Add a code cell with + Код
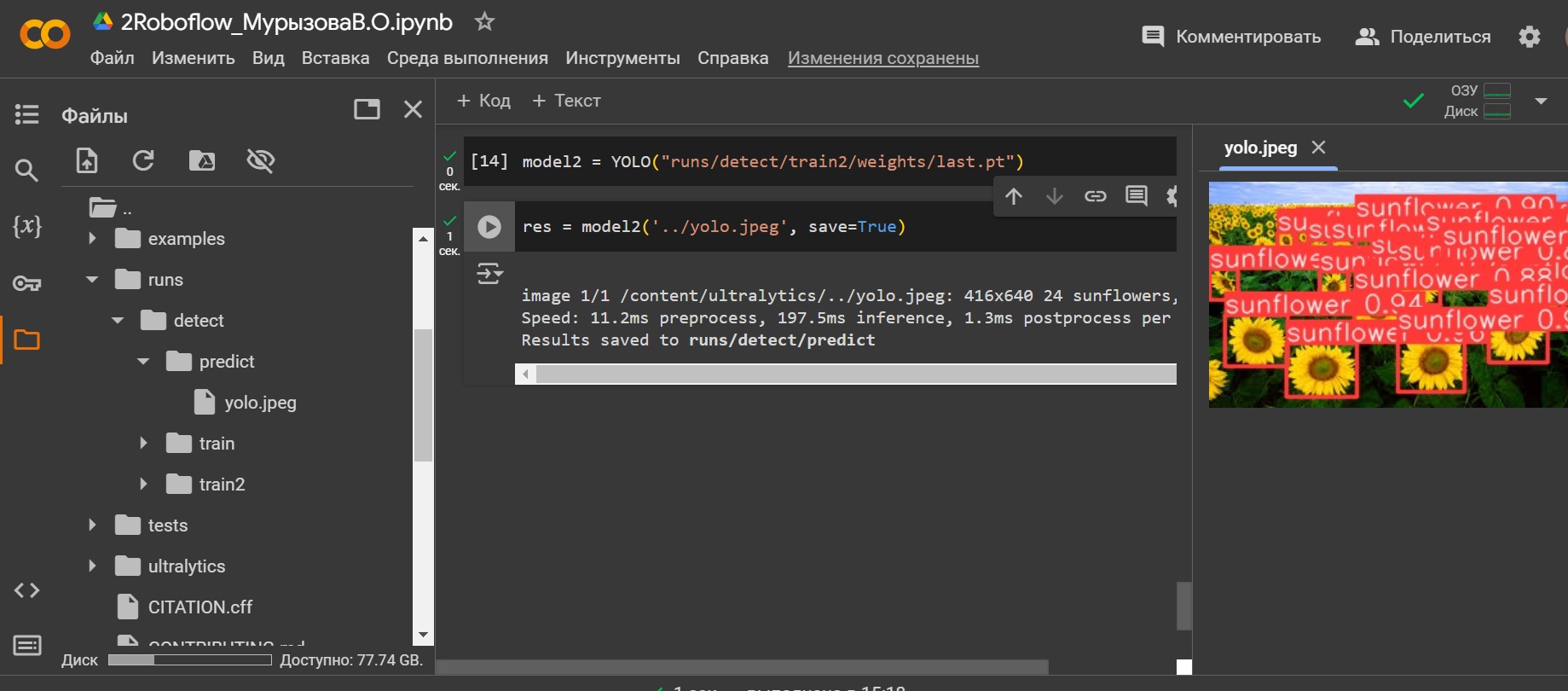 tap(483, 101)
